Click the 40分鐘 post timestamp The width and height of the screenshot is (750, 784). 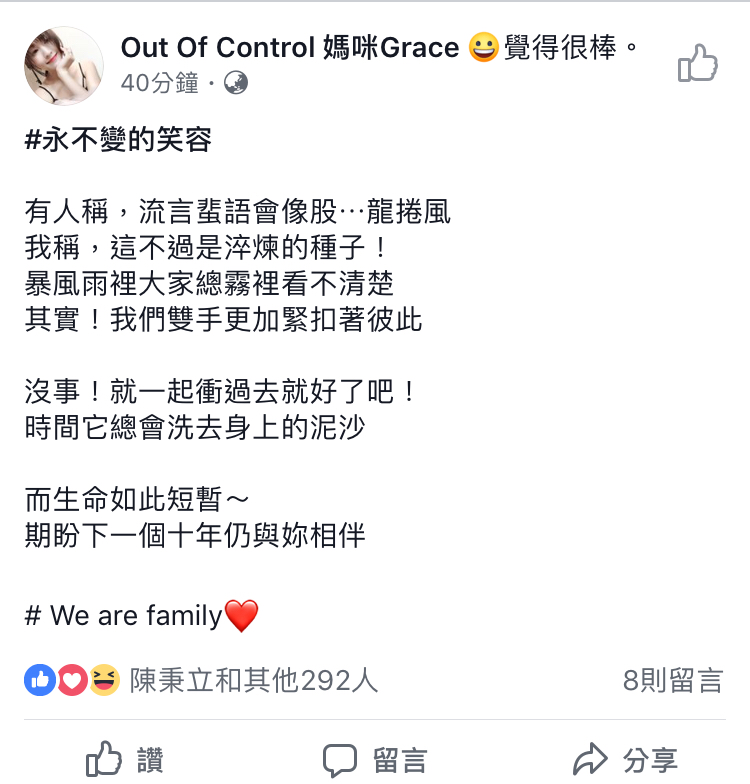pos(160,82)
